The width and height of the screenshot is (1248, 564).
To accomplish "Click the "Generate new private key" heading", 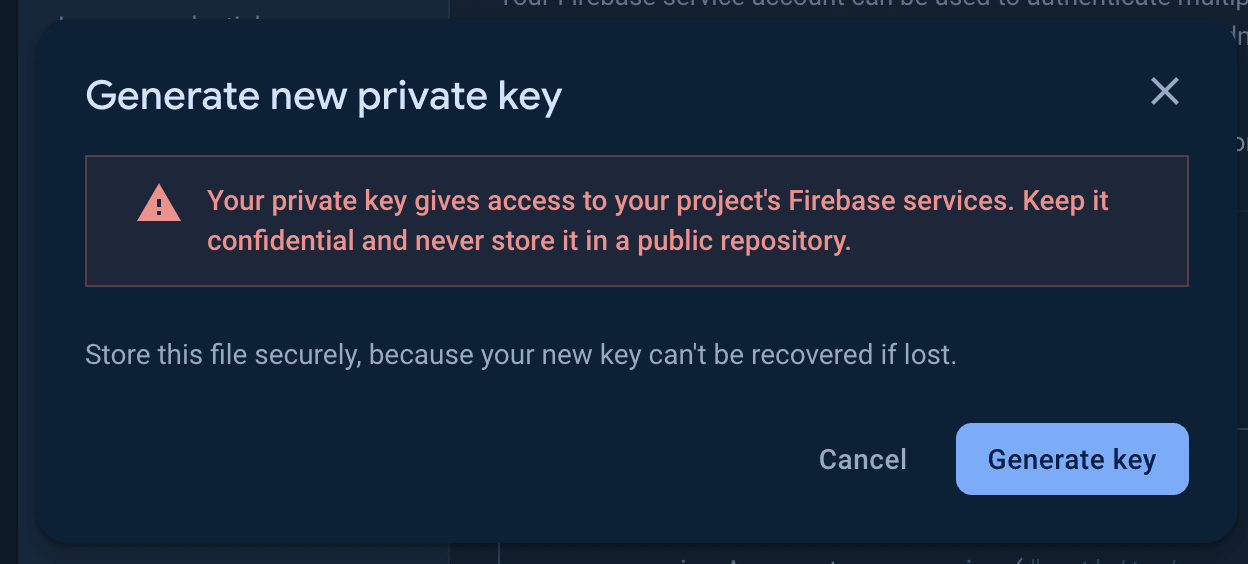I will coord(324,96).
